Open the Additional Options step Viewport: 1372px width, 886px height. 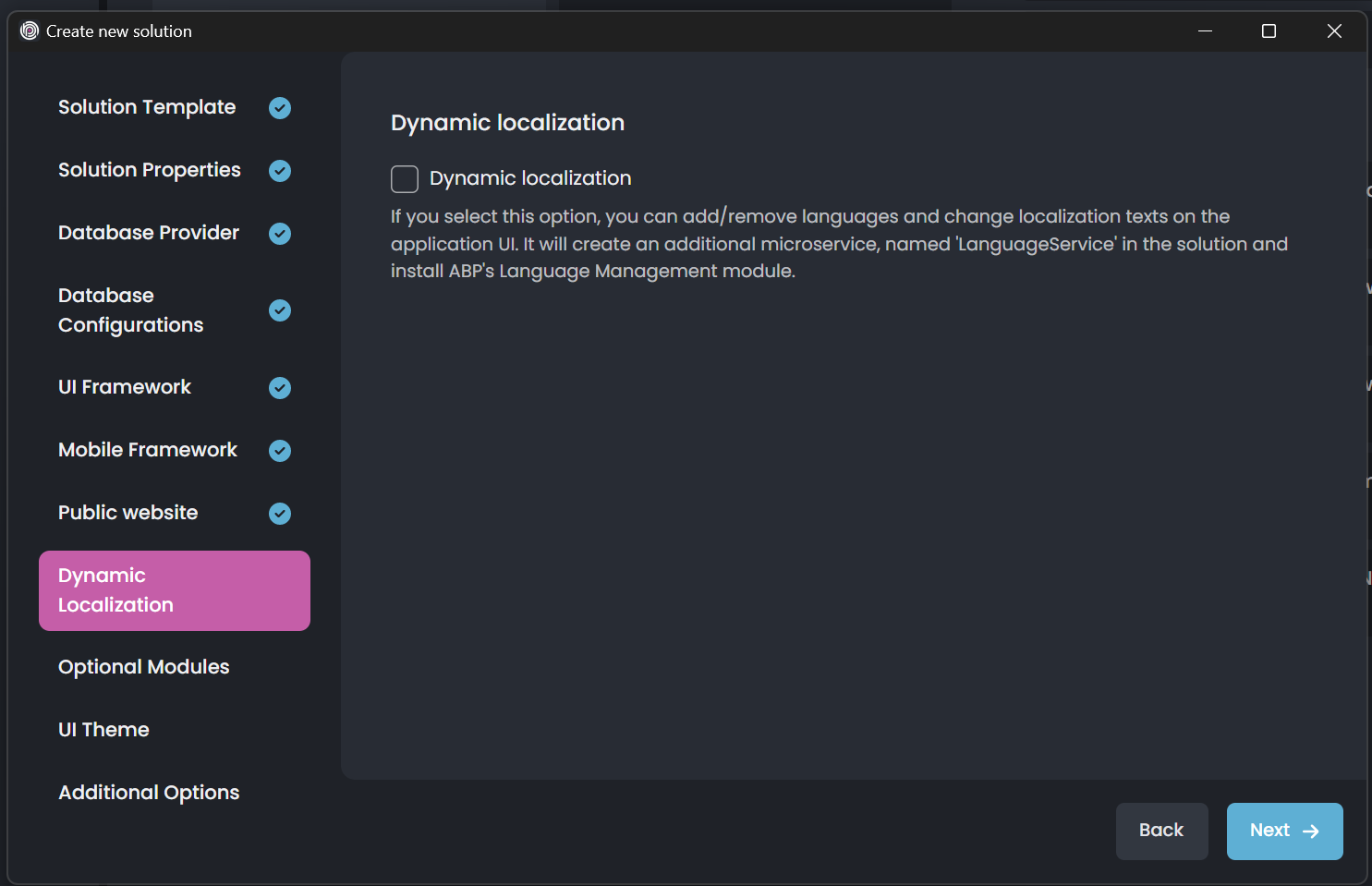pyautogui.click(x=149, y=793)
